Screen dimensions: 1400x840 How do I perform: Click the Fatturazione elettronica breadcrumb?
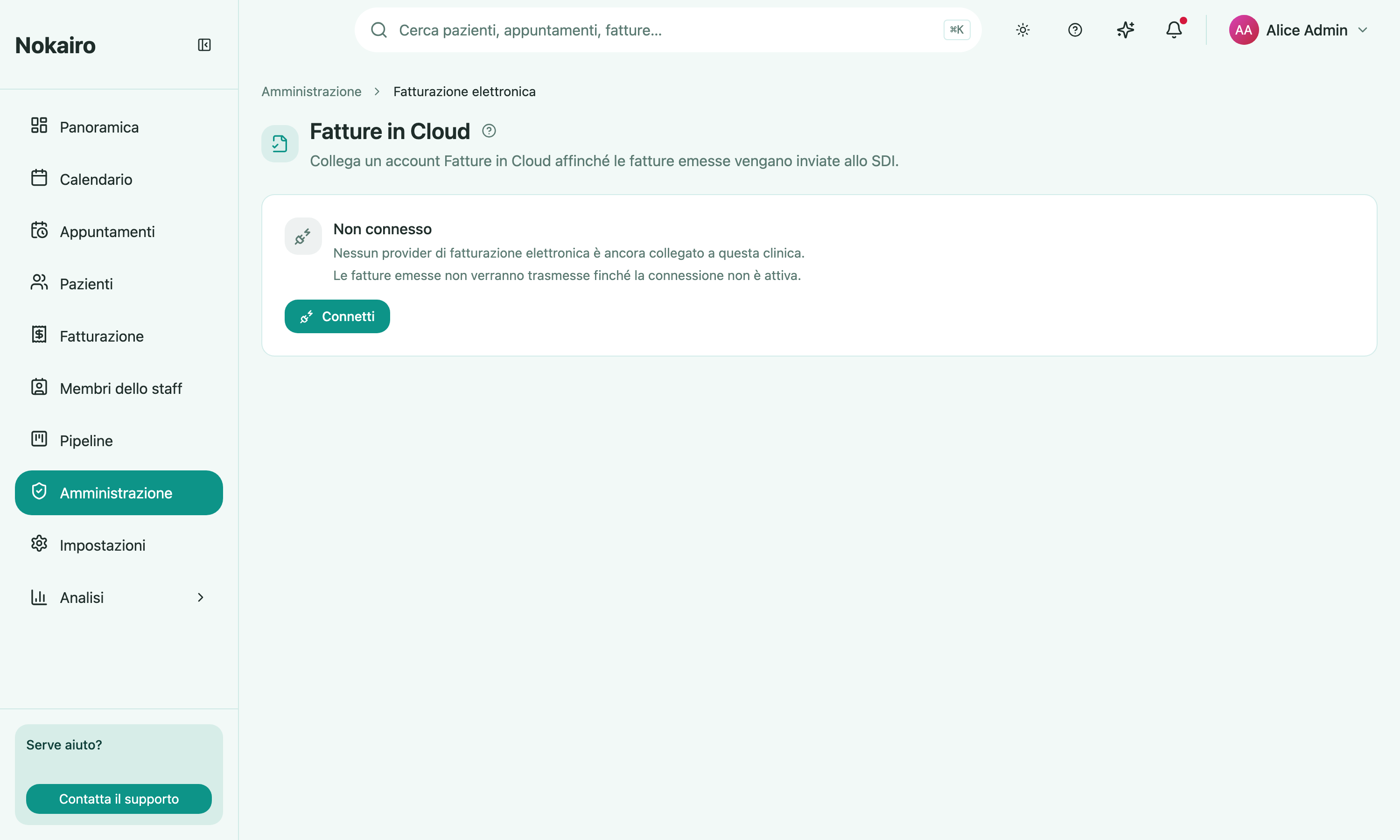465,91
